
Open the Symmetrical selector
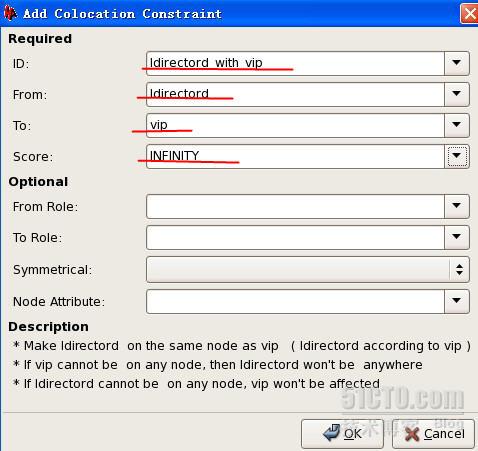[308, 269]
